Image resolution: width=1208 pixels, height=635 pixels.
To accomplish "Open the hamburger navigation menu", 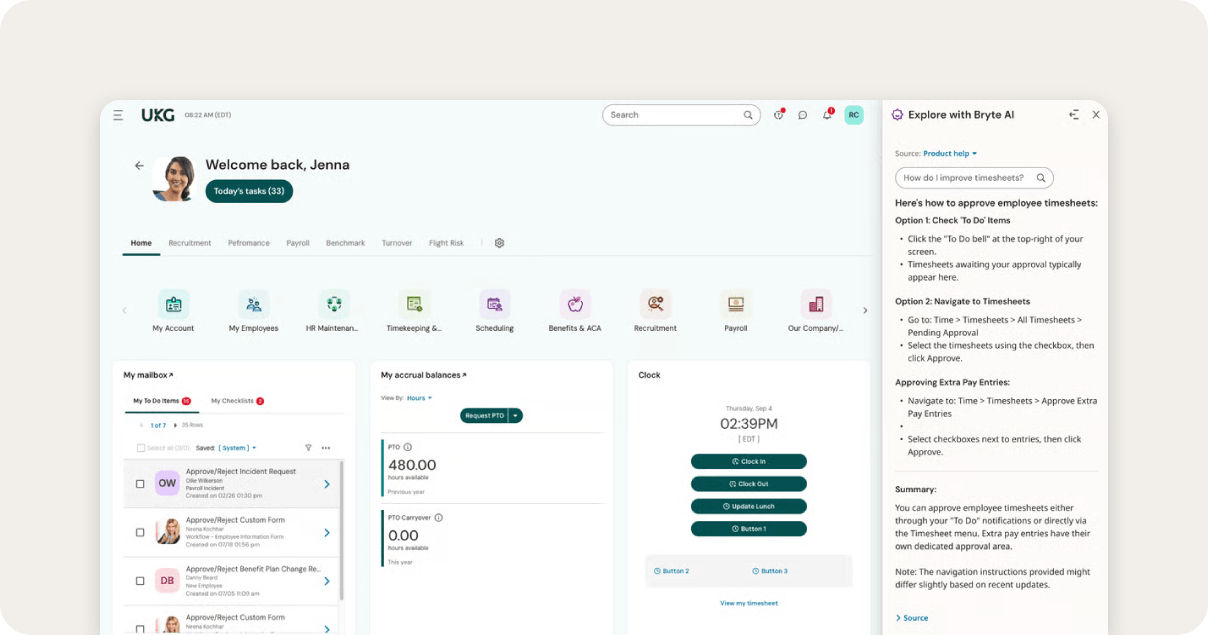I will point(118,115).
